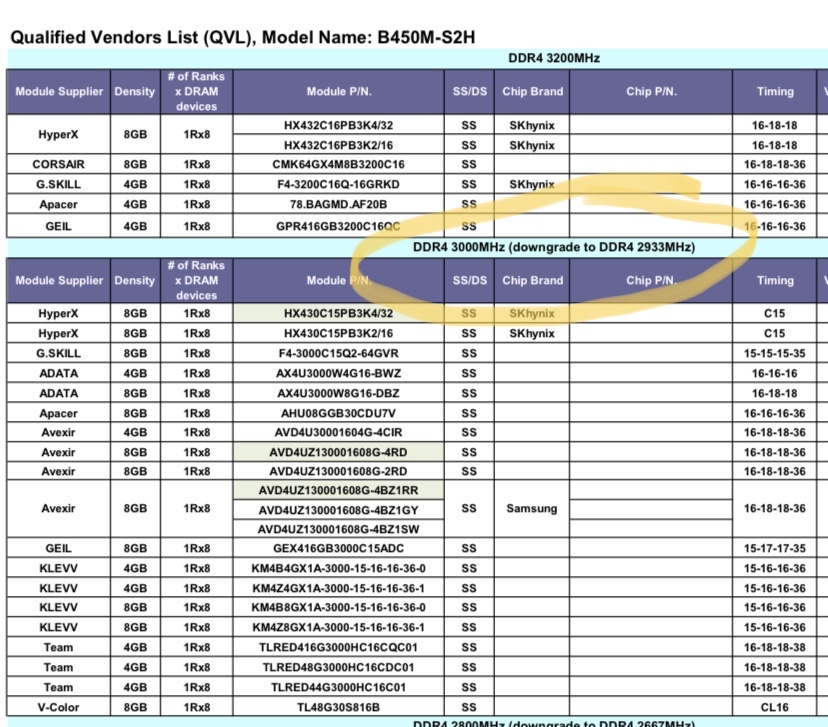Select part number TLRED44G3000HC16C01
Screen dimensions: 828x727
coord(338,688)
